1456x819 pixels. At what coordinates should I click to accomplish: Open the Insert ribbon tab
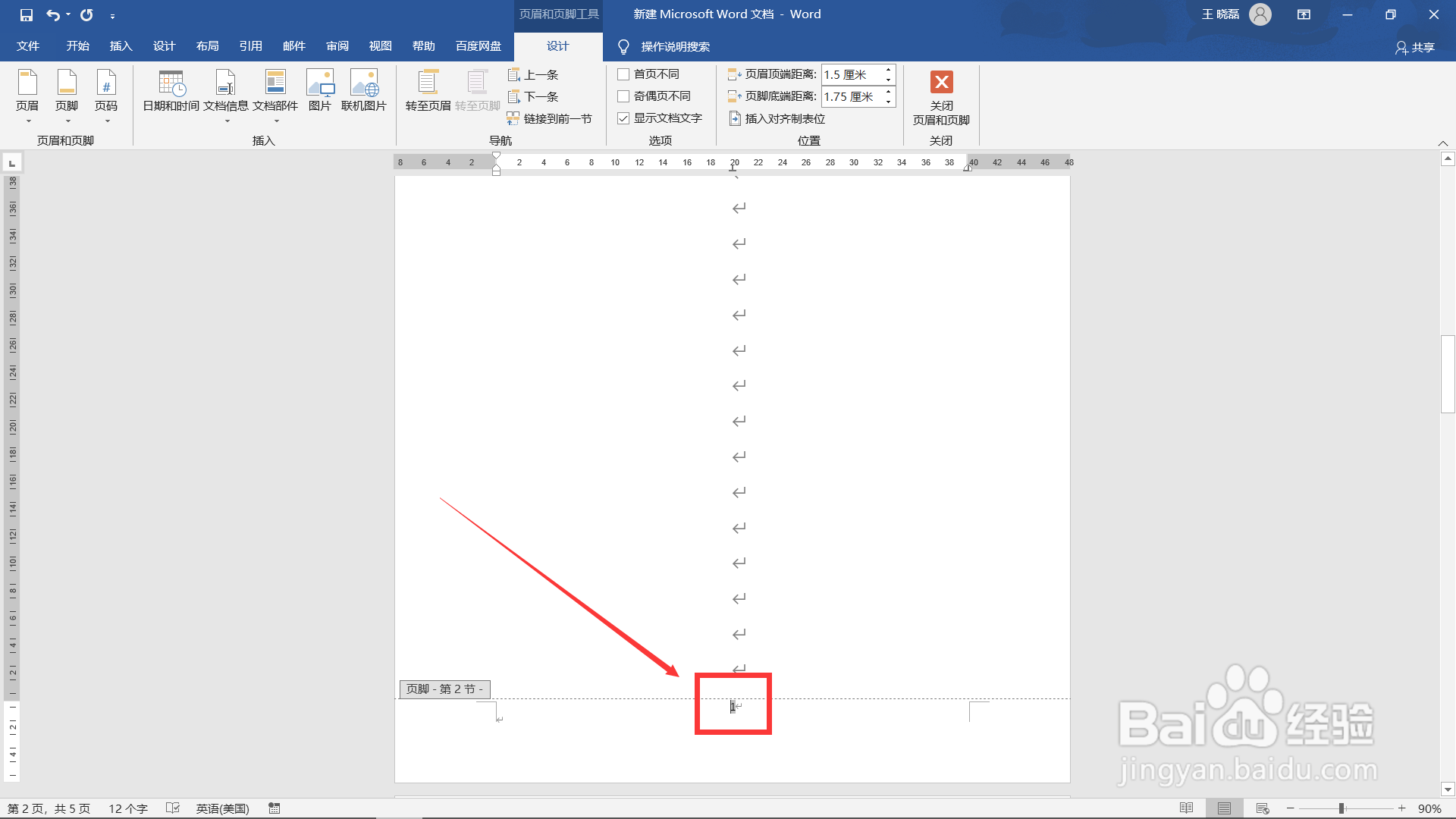click(x=121, y=46)
